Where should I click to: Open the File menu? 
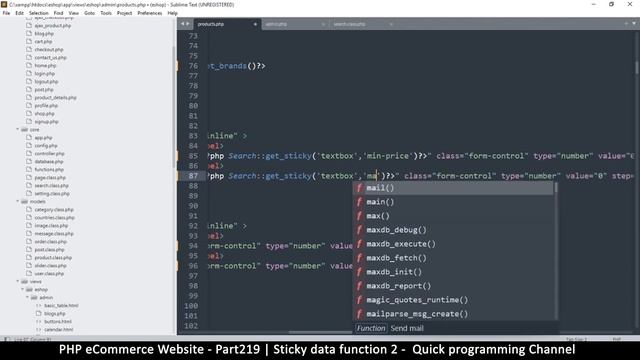point(6,13)
